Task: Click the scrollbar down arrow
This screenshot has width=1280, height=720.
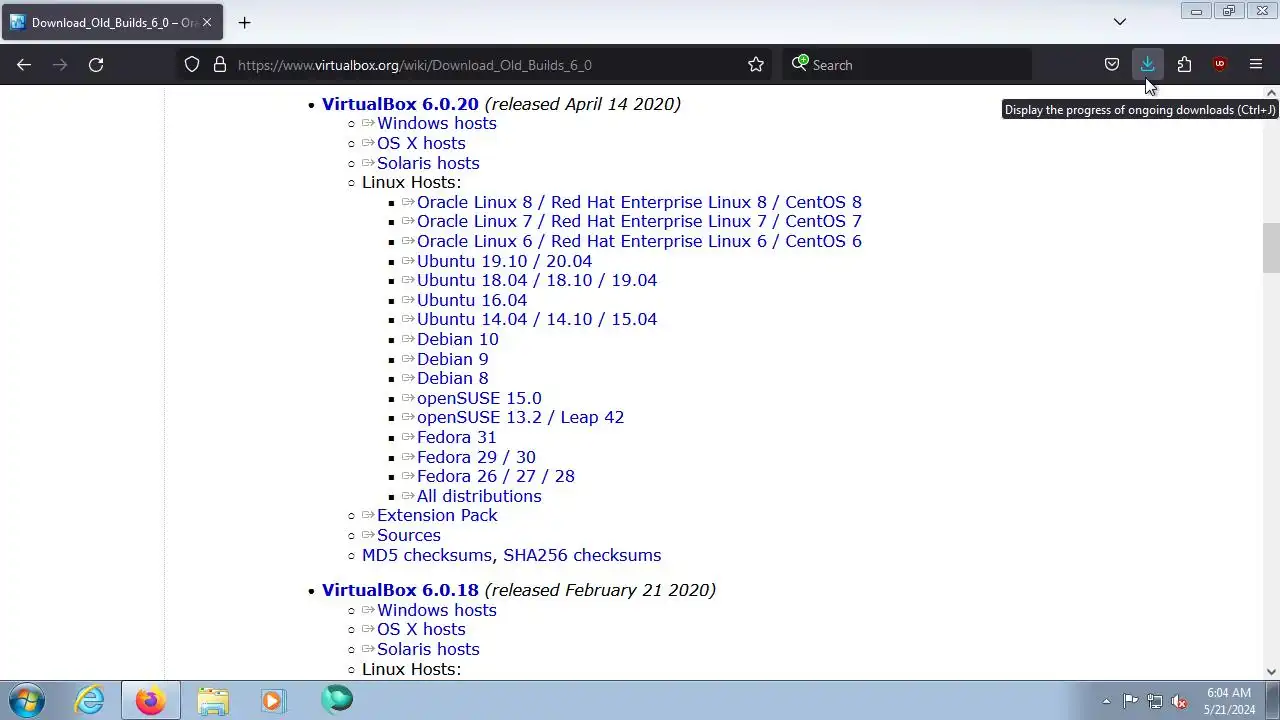Action: point(1271,672)
